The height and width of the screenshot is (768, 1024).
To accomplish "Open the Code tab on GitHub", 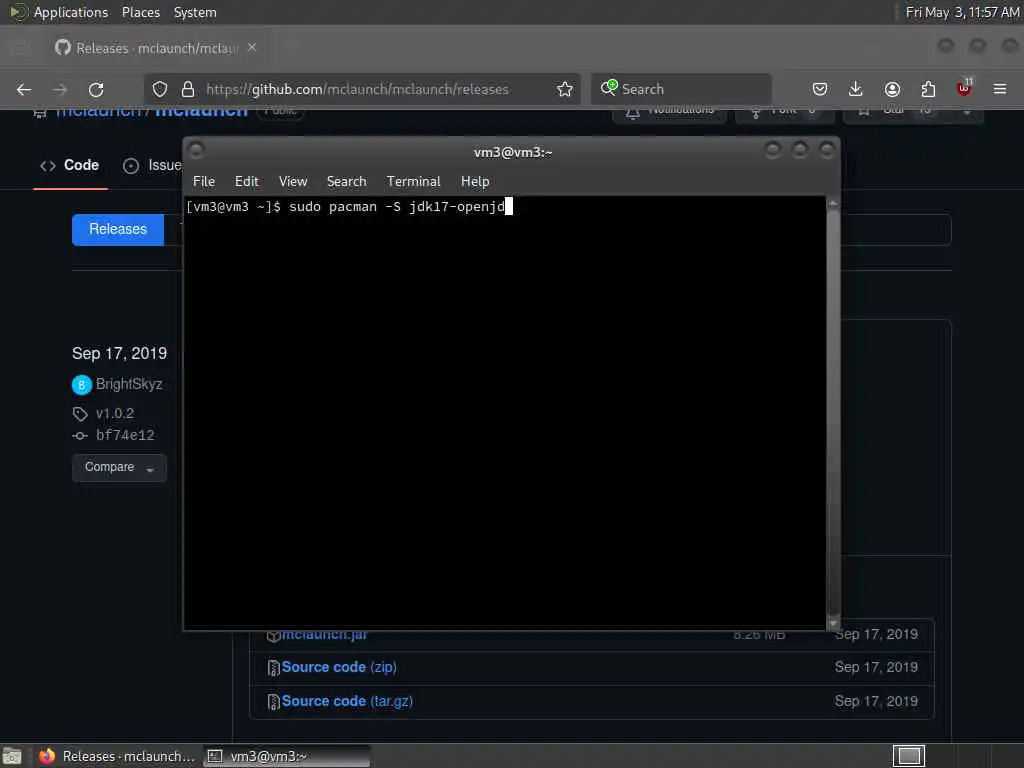I will point(70,165).
